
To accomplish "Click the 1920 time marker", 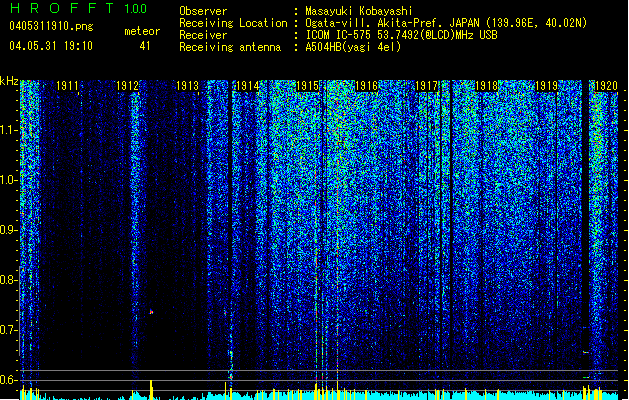I will click(606, 86).
